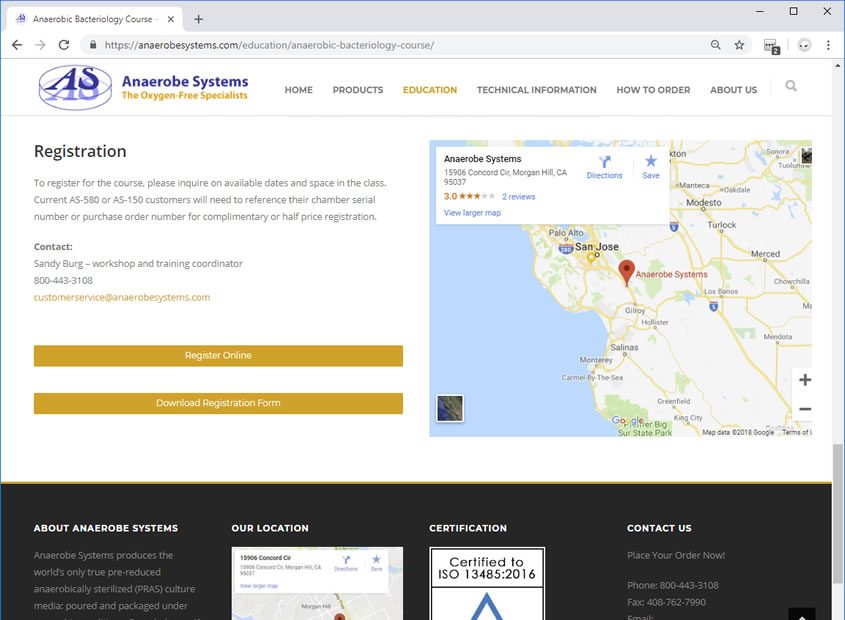Viewport: 845px width, 620px height.
Task: Open the View larger map link
Action: [472, 213]
